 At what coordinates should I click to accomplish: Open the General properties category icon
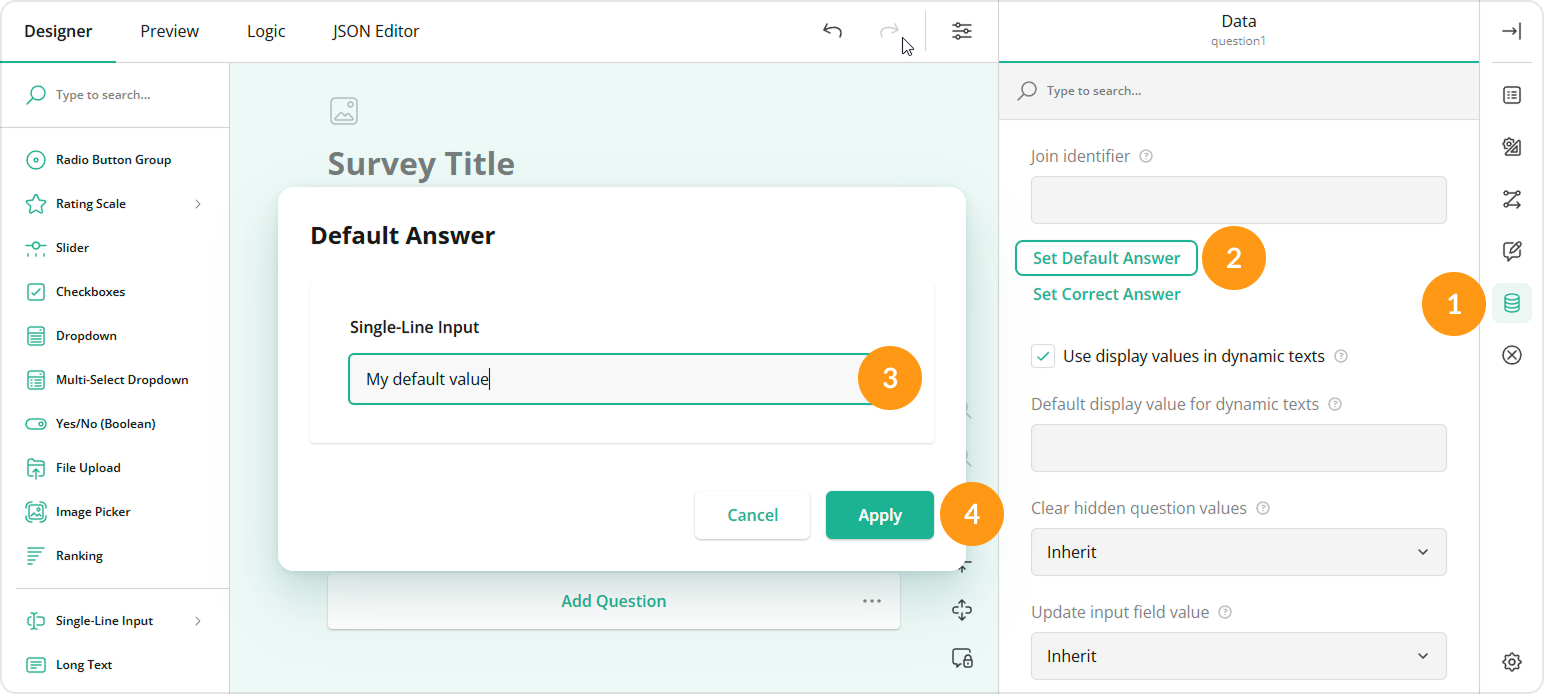(x=1511, y=94)
